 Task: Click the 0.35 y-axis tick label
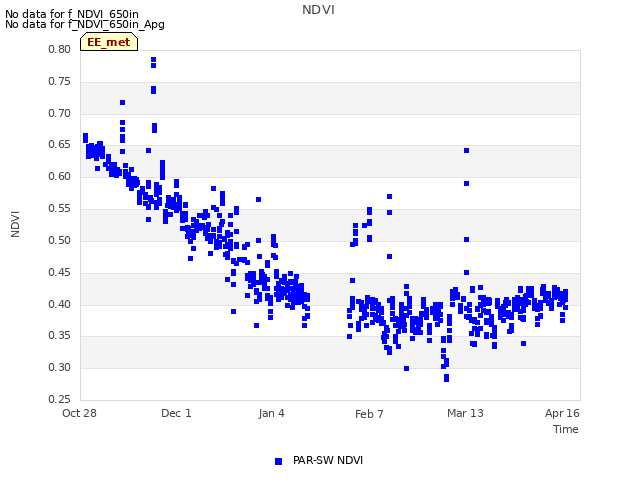[60, 336]
